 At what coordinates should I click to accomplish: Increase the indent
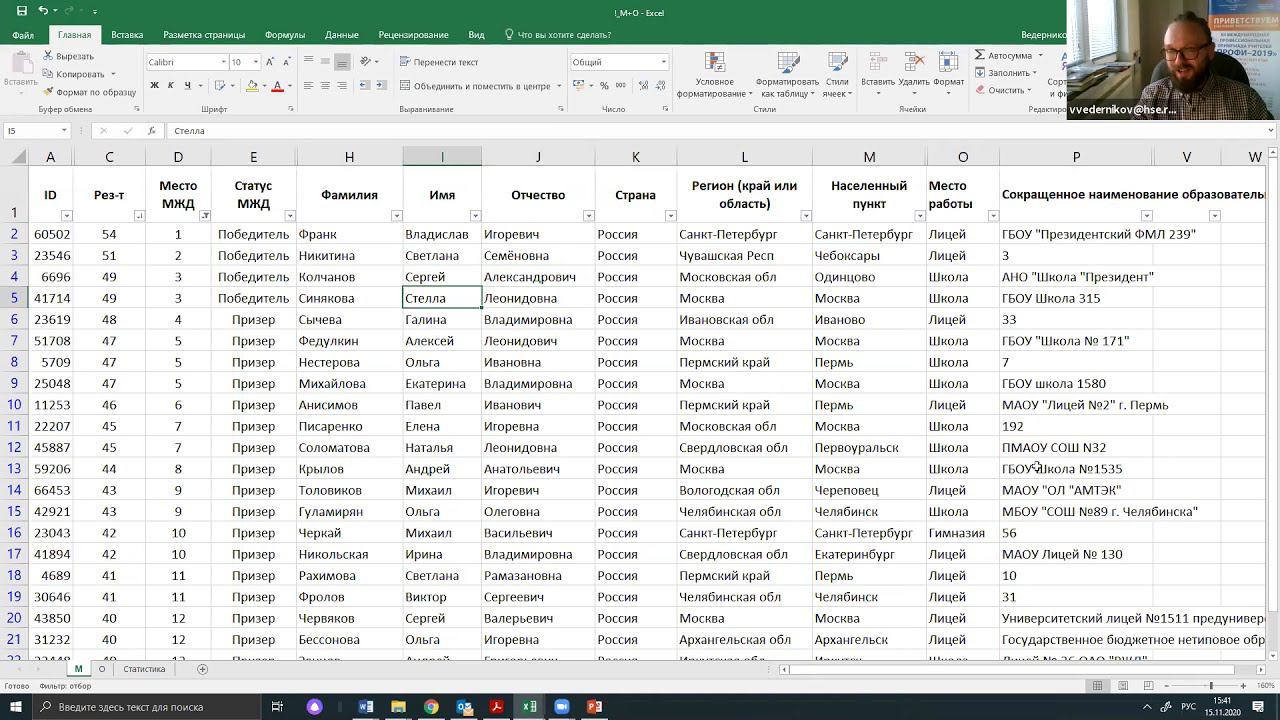point(382,86)
